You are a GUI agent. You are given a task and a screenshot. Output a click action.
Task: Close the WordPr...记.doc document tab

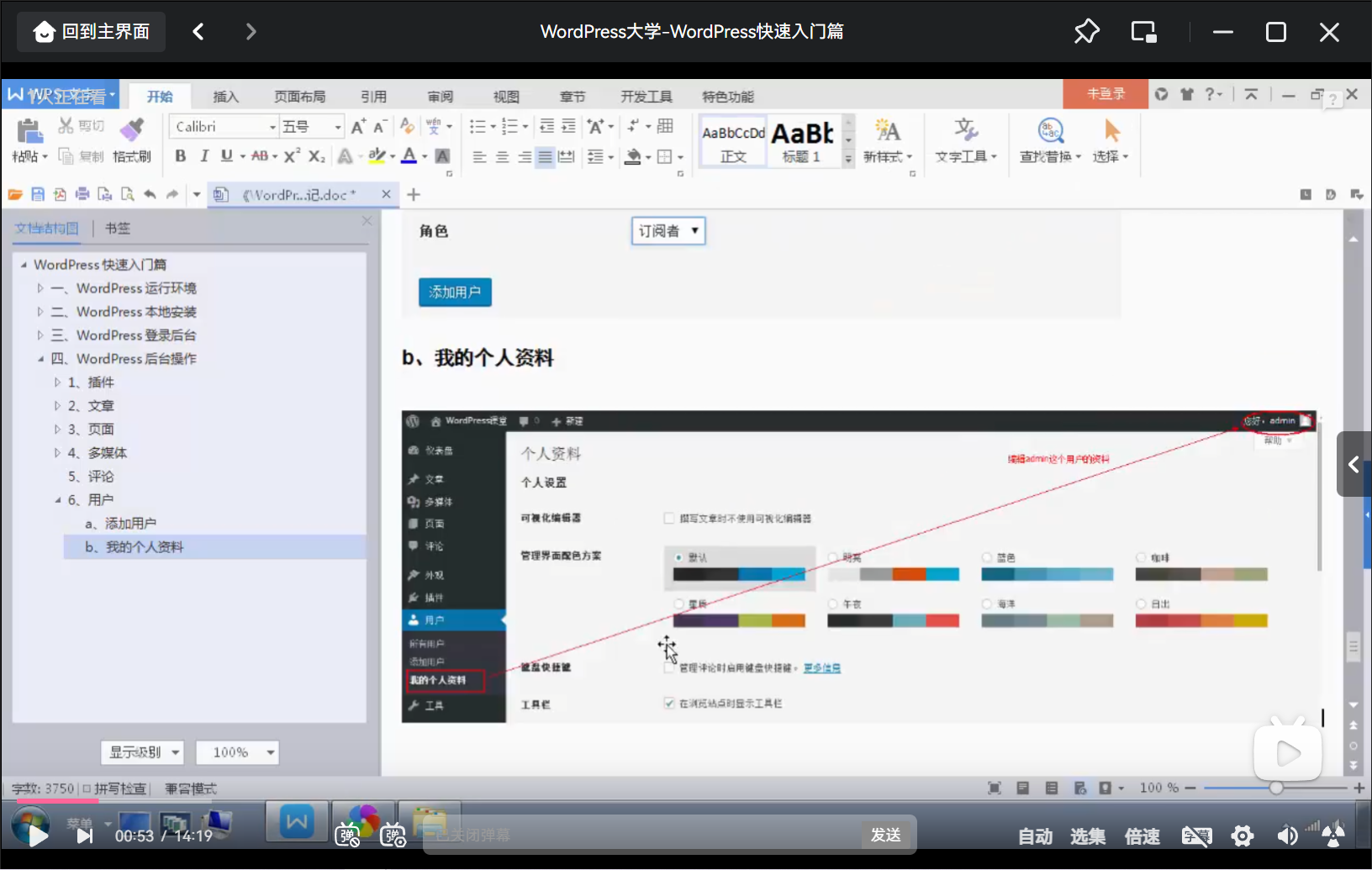click(386, 194)
